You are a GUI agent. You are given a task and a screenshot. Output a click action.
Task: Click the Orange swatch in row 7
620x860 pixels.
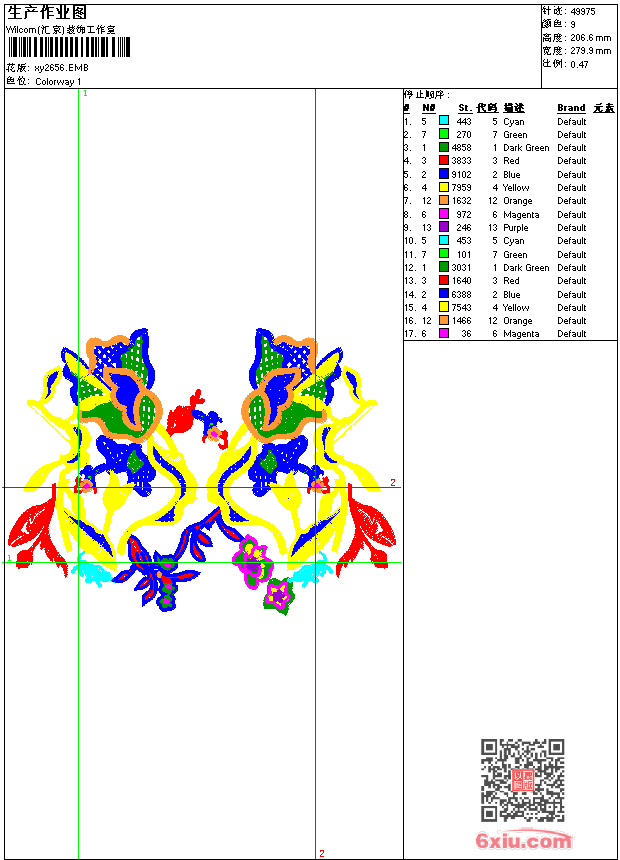pos(444,200)
